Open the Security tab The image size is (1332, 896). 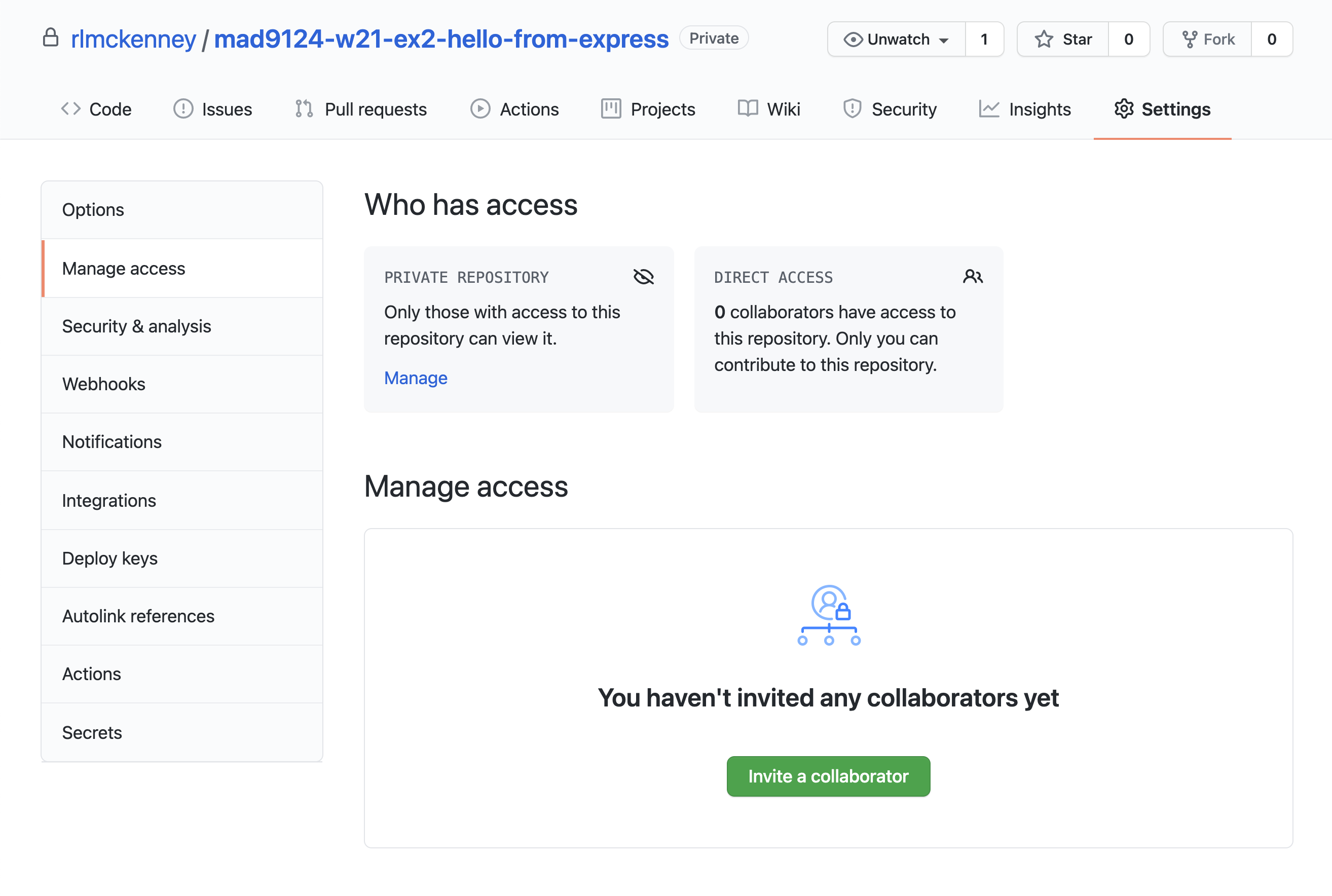[x=890, y=108]
